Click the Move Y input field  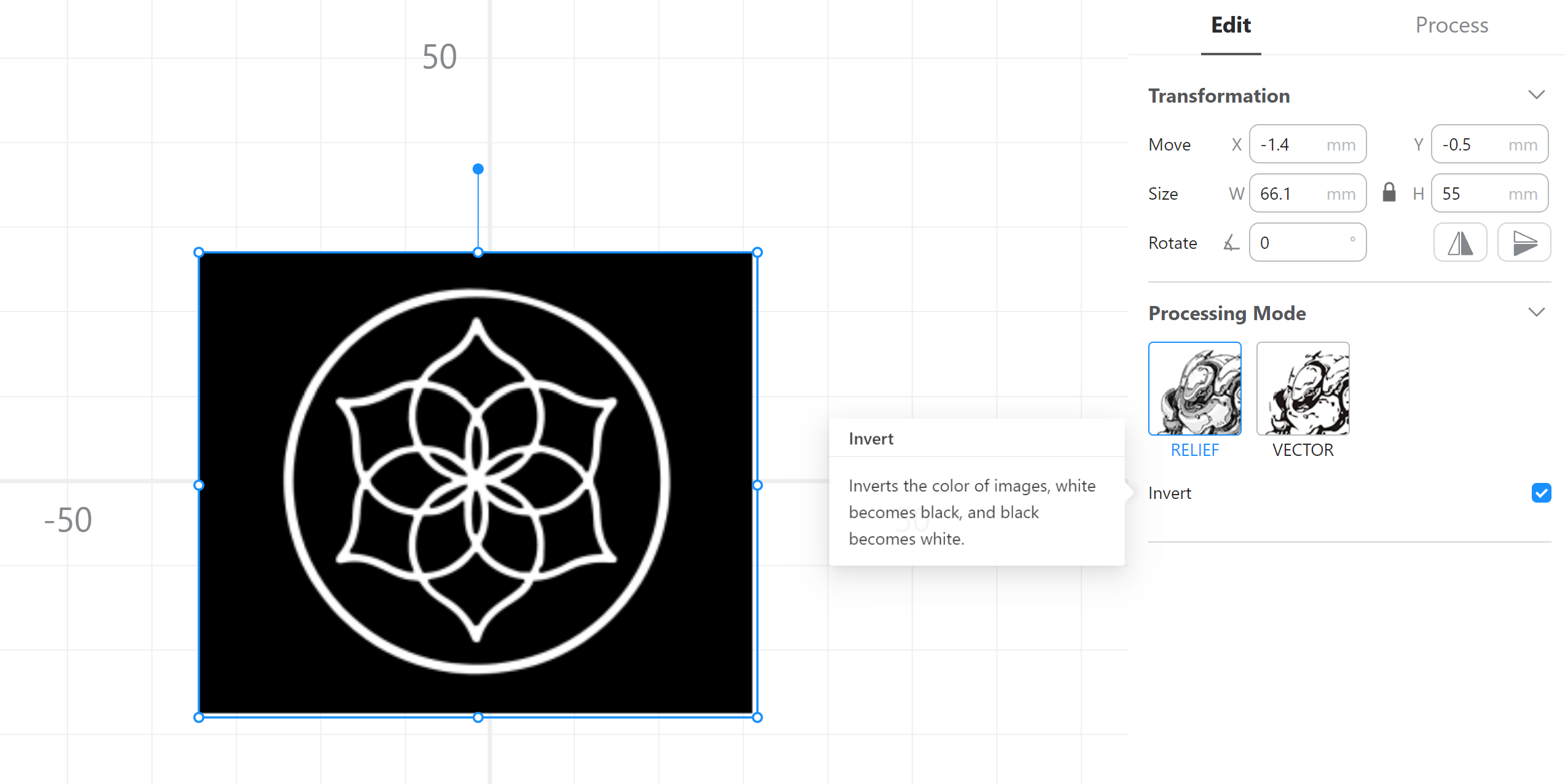pos(1489,144)
